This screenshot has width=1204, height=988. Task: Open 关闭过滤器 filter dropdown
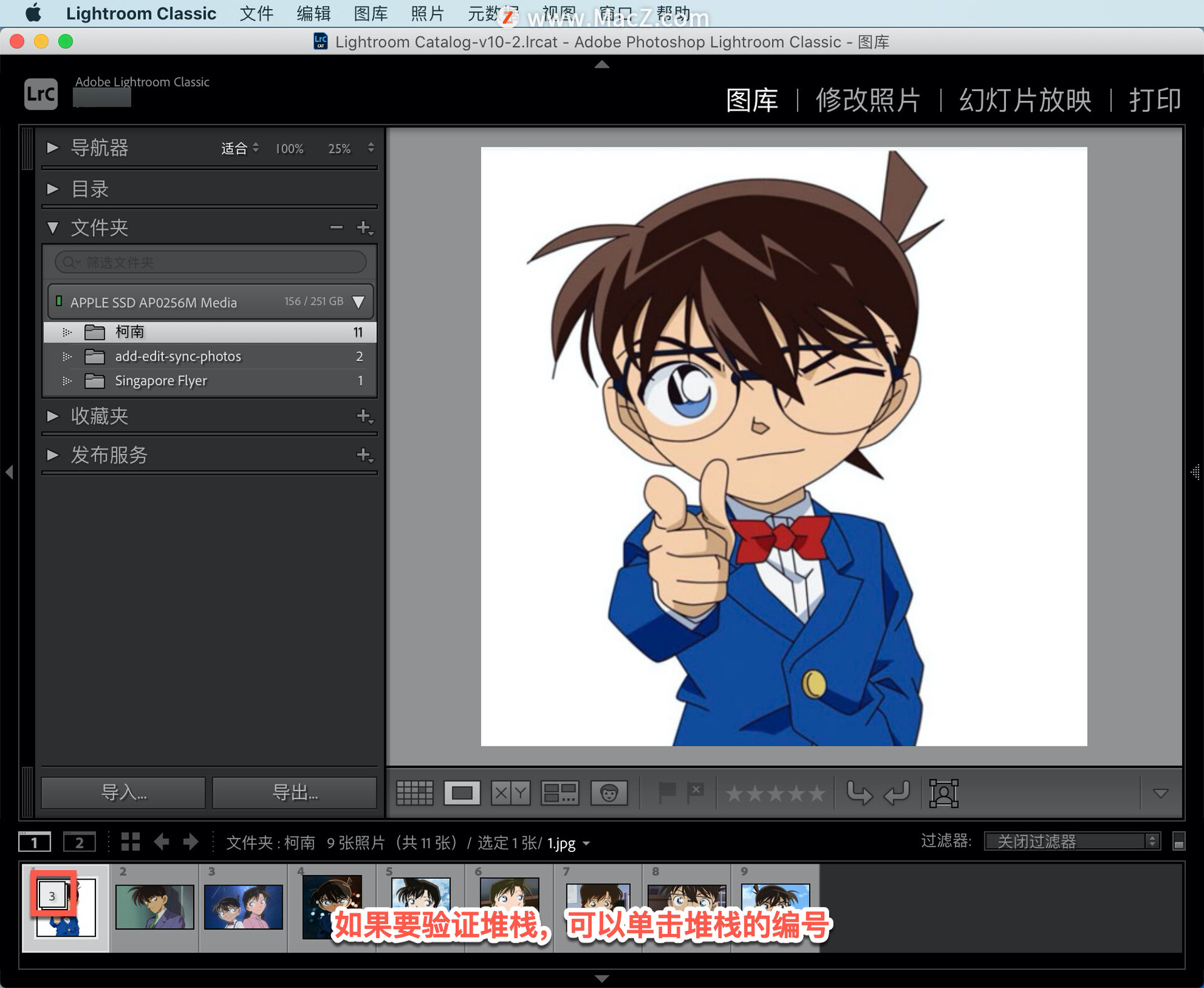tap(1072, 841)
